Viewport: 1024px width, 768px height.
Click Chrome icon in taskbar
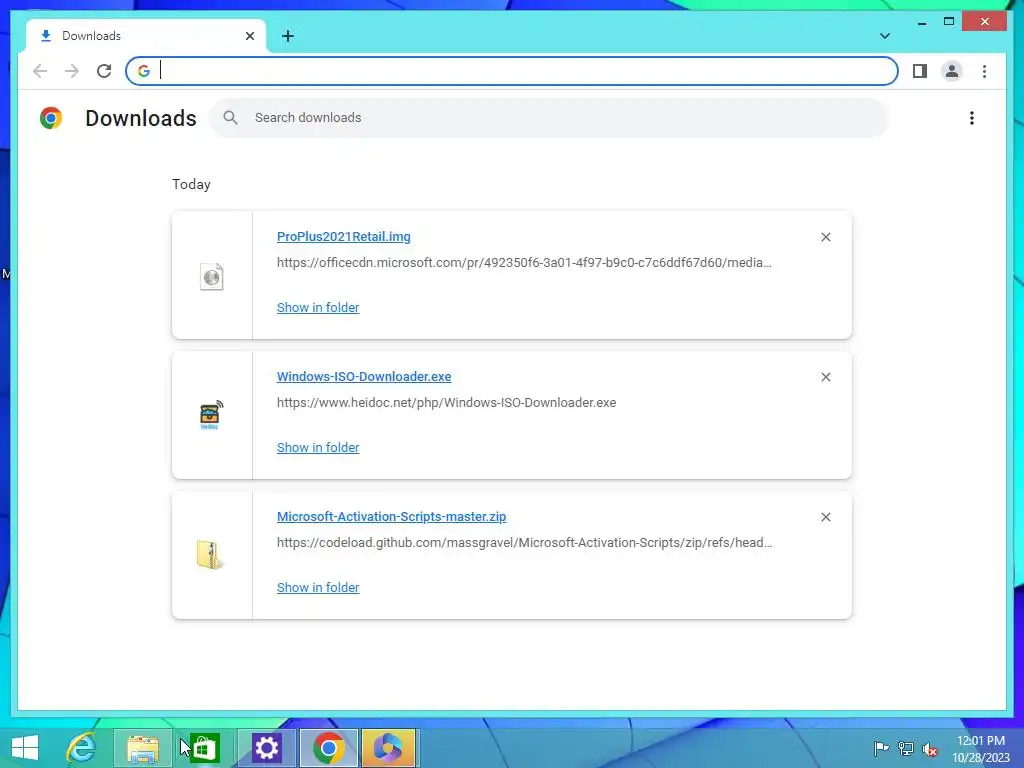[328, 748]
